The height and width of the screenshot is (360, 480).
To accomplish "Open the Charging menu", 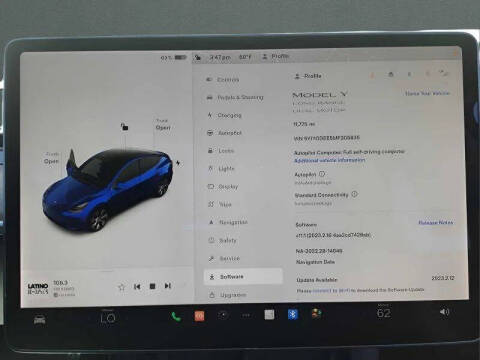I will pyautogui.click(x=224, y=115).
